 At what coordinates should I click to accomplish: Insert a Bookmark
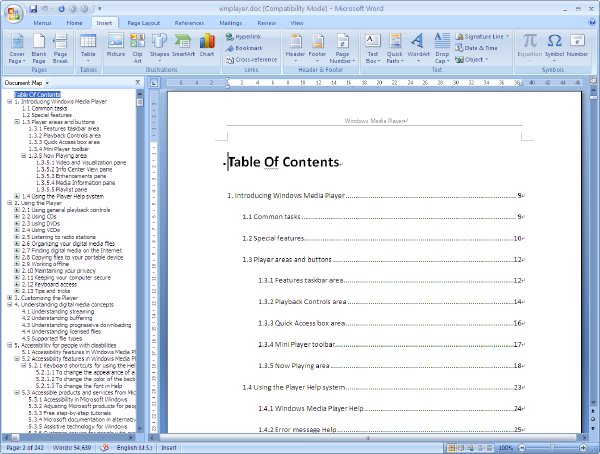point(244,48)
